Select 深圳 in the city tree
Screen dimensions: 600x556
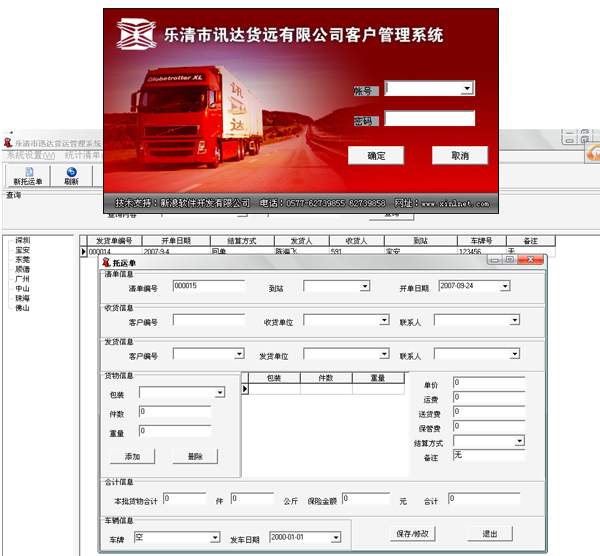click(22, 241)
